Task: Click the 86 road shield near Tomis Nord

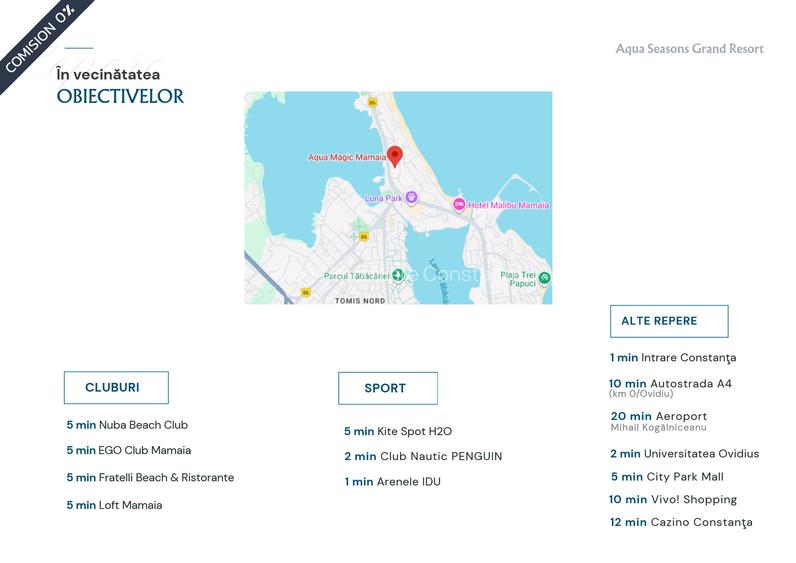Action: (x=305, y=292)
